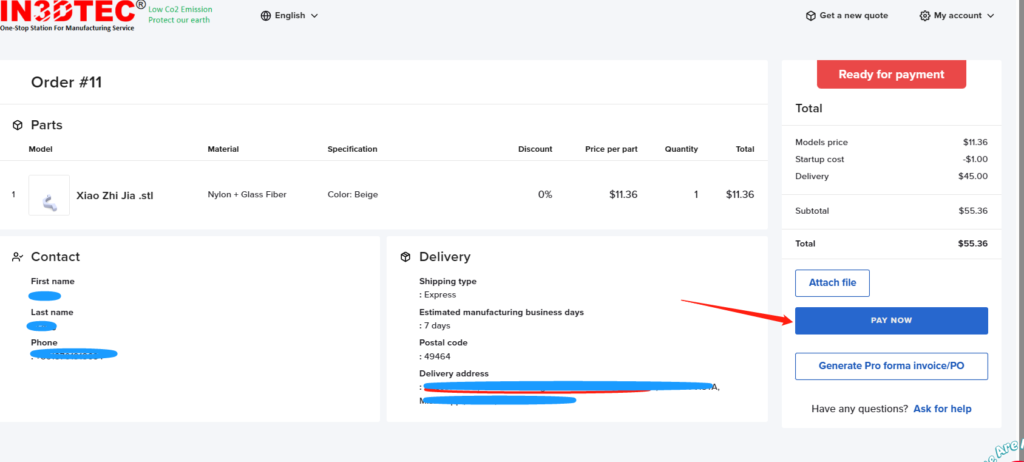Viewport: 1024px width, 462px height.
Task: Click the Delivery section box icon
Action: click(405, 257)
